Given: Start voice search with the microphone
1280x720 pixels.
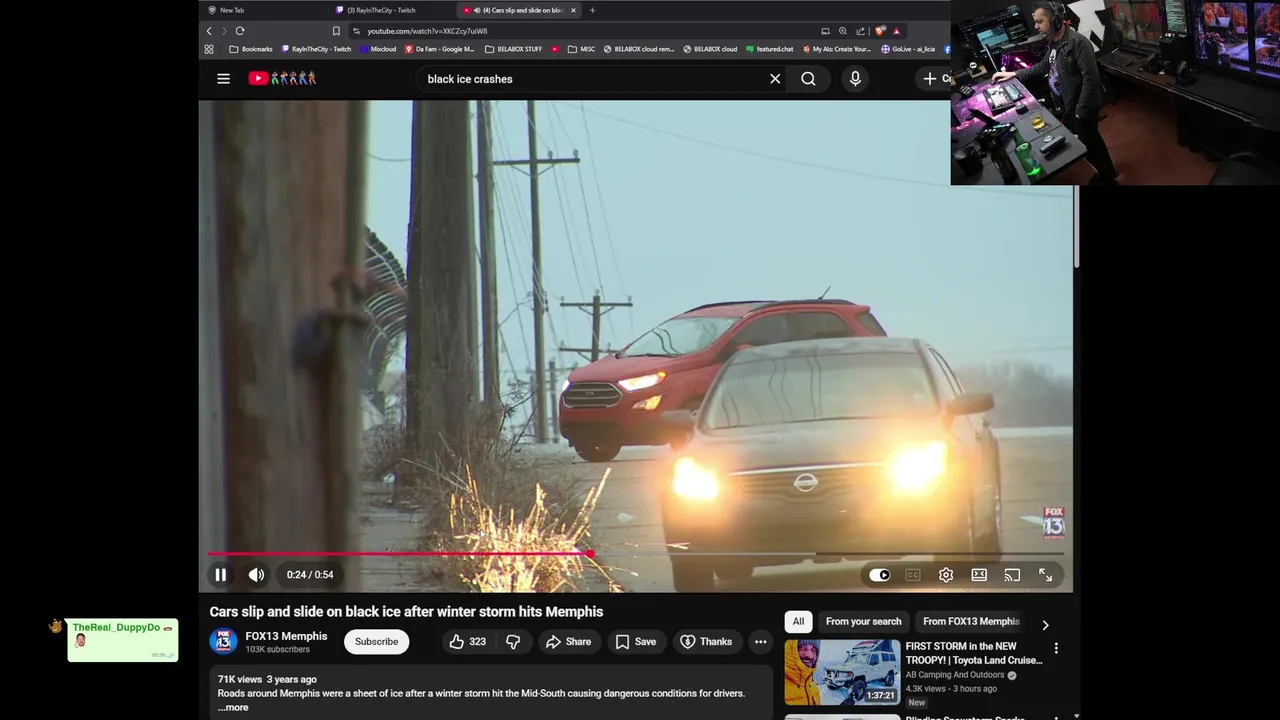Looking at the screenshot, I should tap(855, 79).
